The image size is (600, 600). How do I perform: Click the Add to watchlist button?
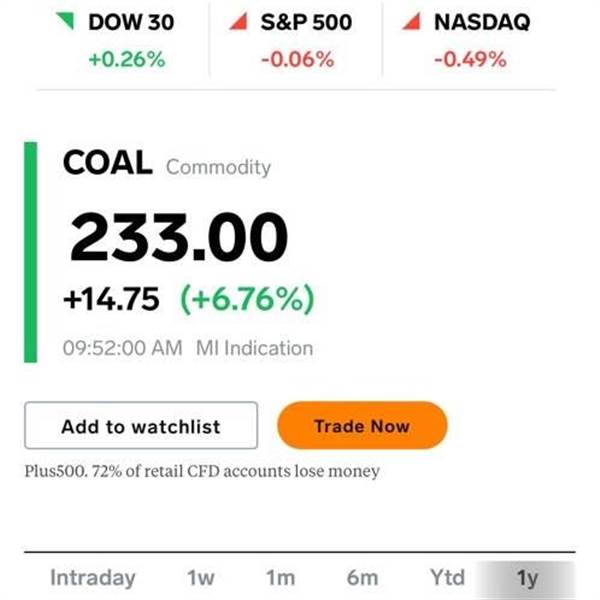[141, 425]
